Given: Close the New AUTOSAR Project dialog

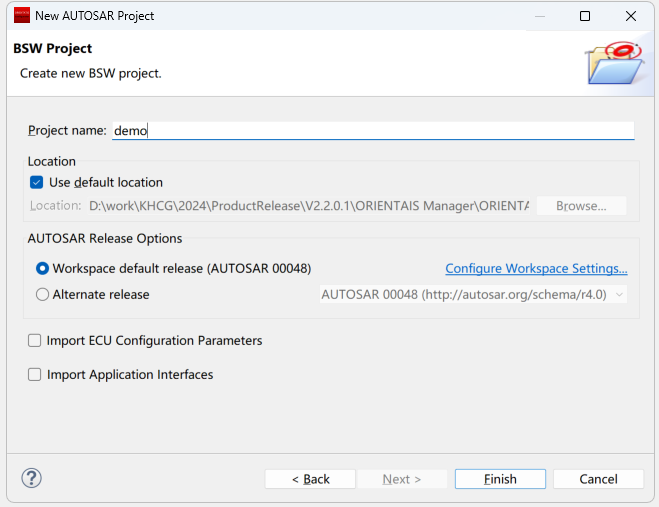Looking at the screenshot, I should coord(631,16).
